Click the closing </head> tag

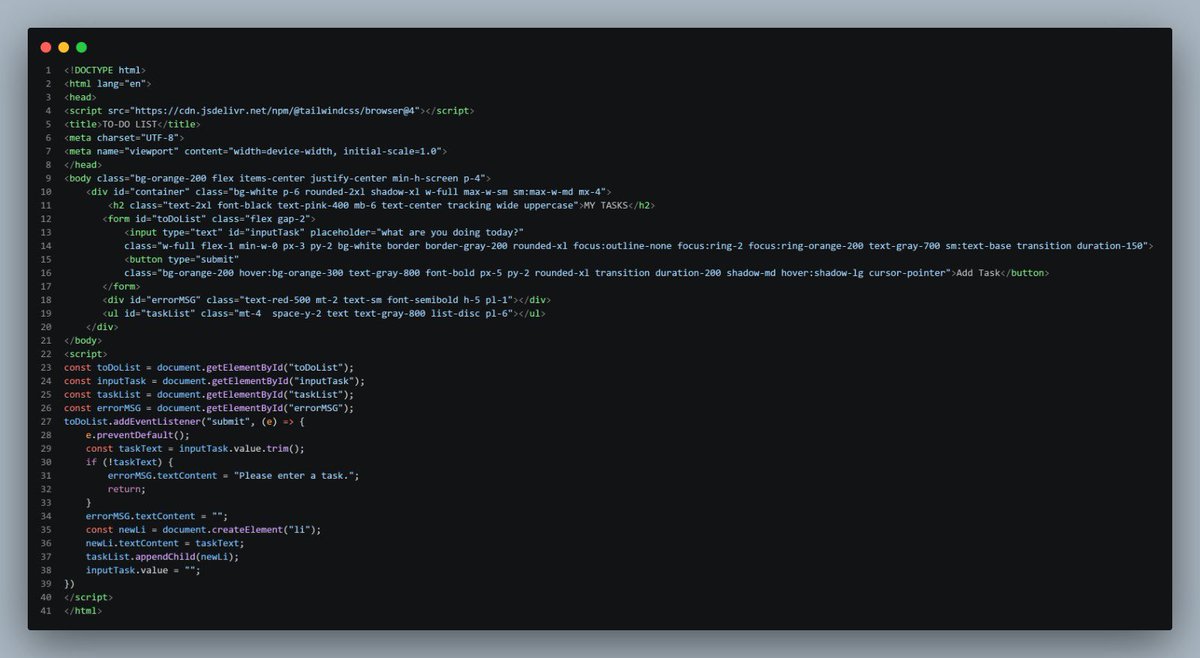pyautogui.click(x=83, y=164)
